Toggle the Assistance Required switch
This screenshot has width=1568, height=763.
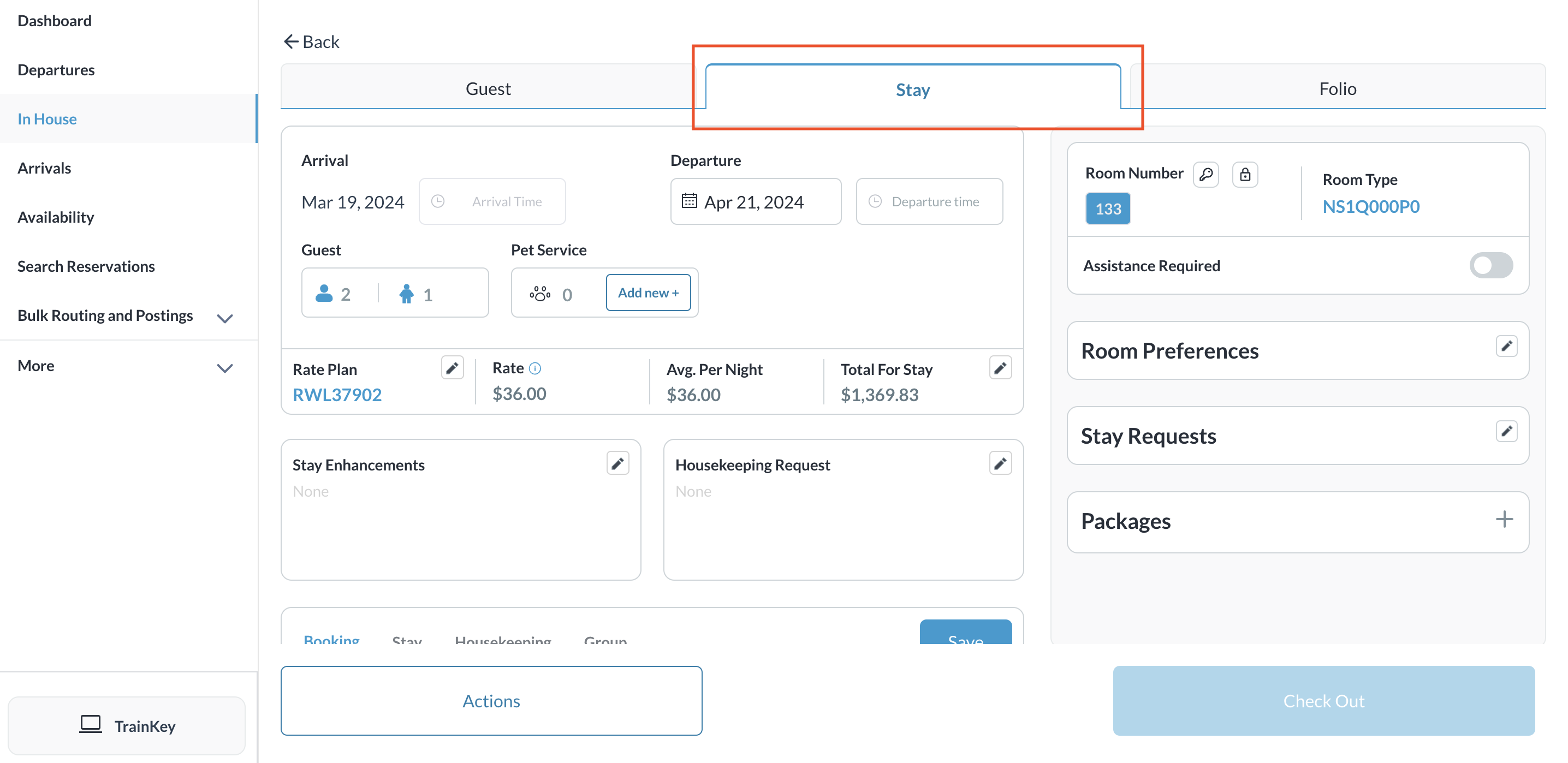[x=1490, y=265]
